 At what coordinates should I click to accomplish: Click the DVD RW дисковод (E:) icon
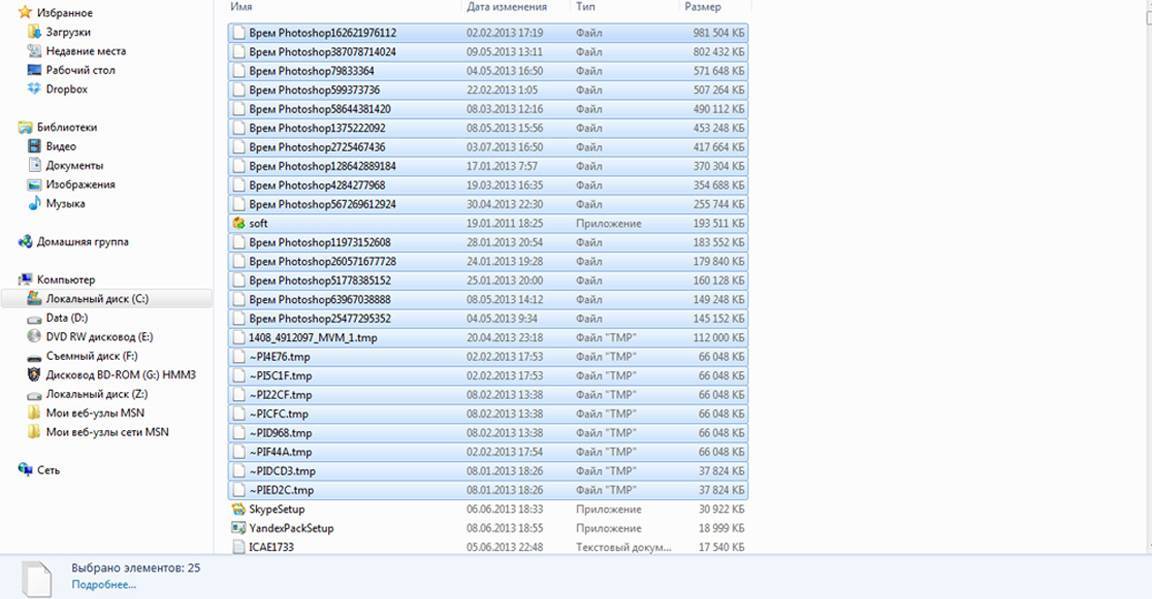click(34, 337)
